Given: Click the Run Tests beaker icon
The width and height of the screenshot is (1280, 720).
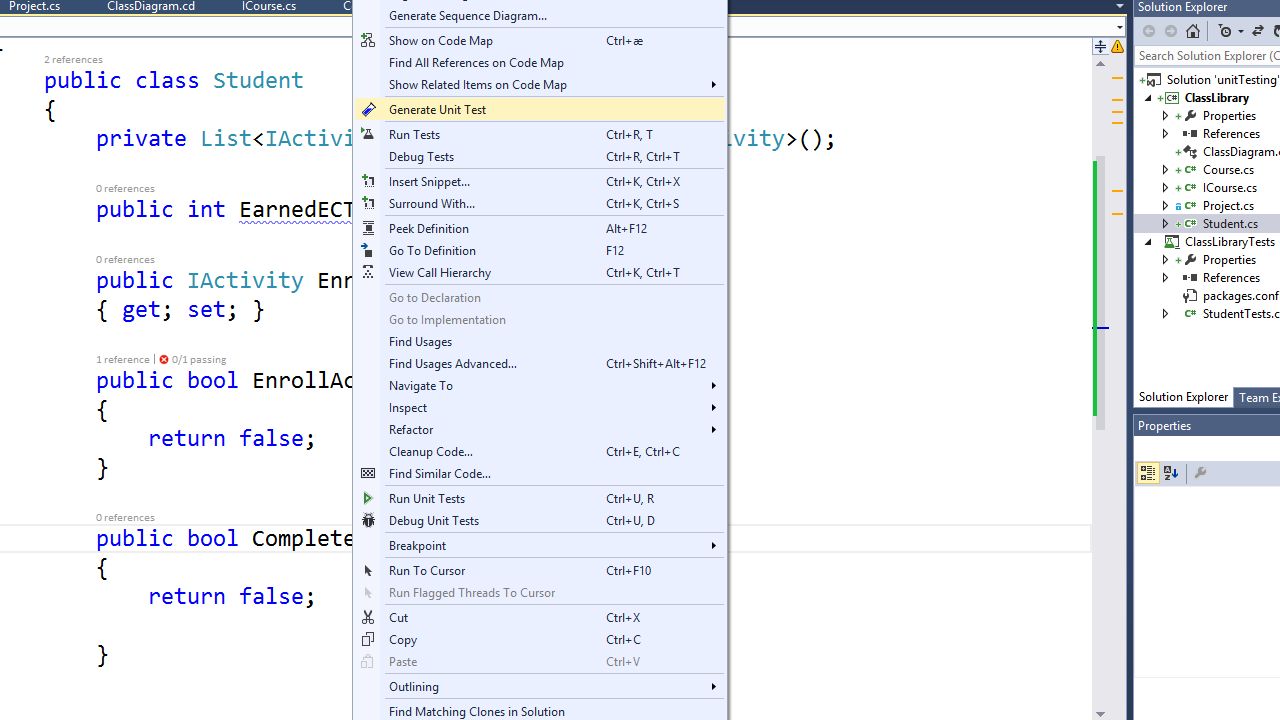Looking at the screenshot, I should (368, 135).
